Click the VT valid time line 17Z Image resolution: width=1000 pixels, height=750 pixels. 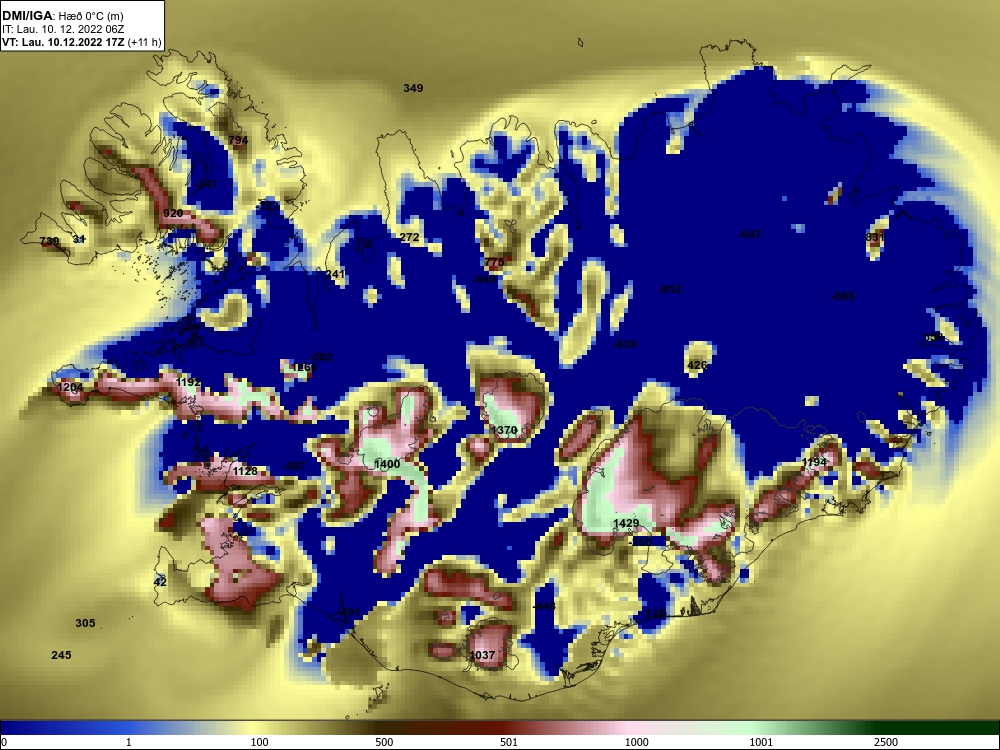tap(82, 43)
